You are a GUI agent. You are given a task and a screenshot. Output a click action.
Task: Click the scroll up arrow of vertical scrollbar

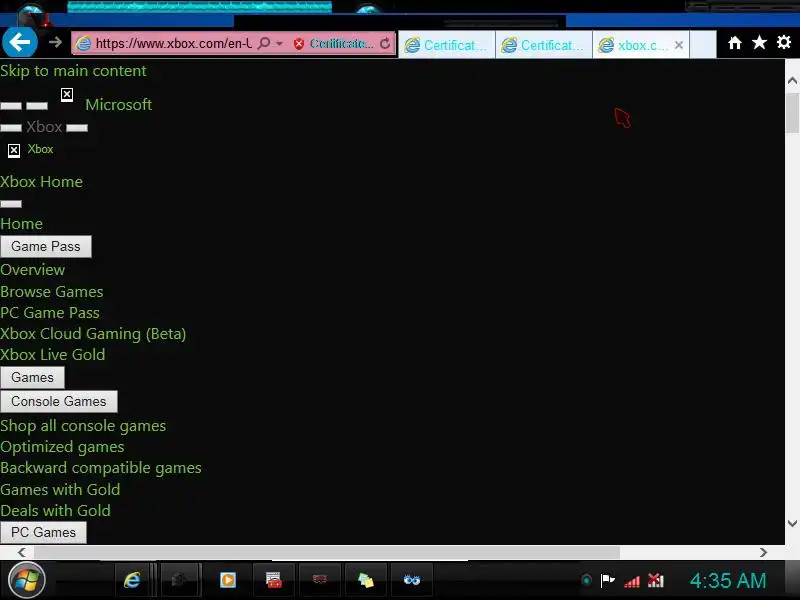pos(792,80)
